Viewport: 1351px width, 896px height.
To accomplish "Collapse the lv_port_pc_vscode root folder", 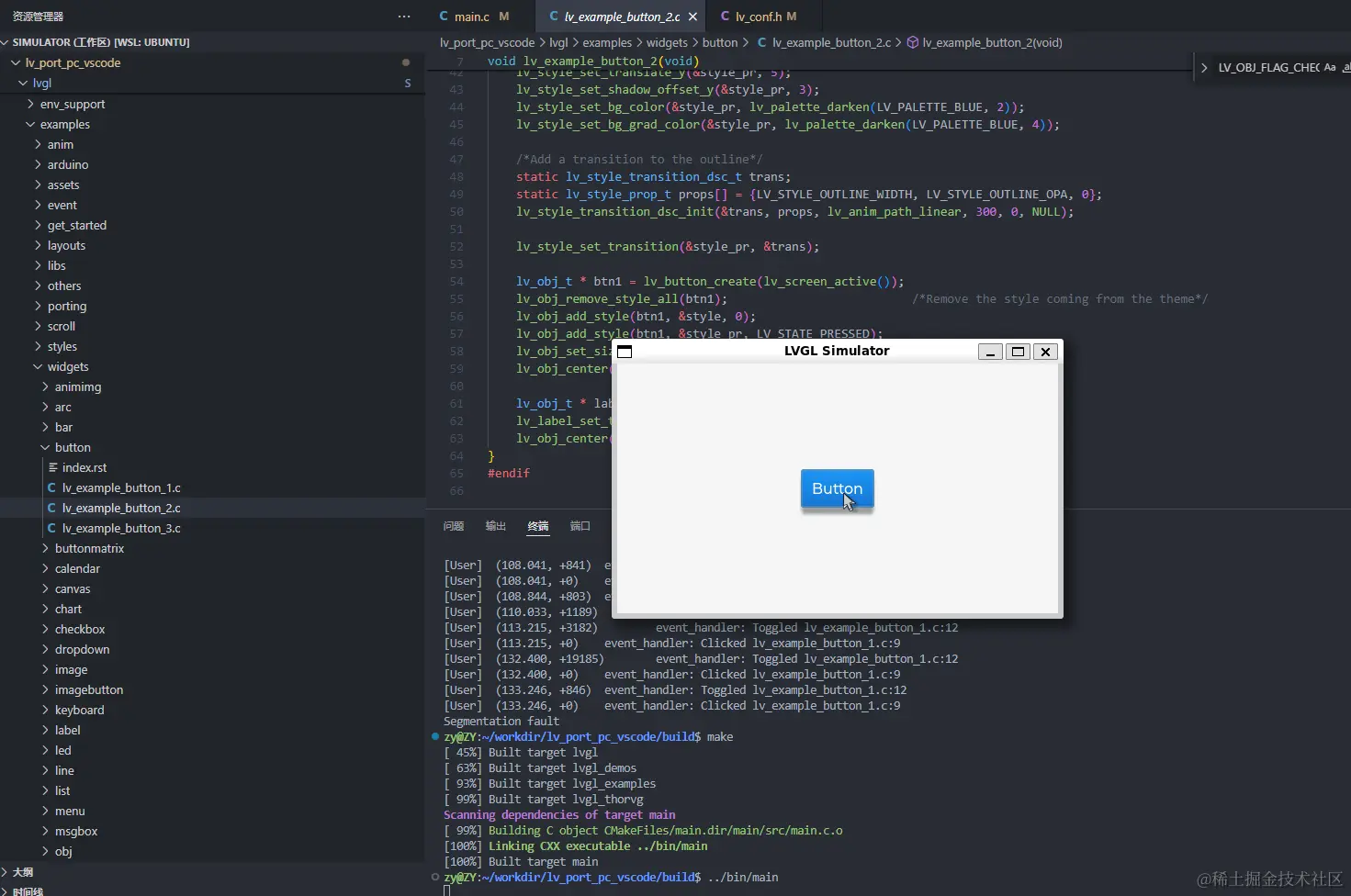I will click(x=15, y=62).
